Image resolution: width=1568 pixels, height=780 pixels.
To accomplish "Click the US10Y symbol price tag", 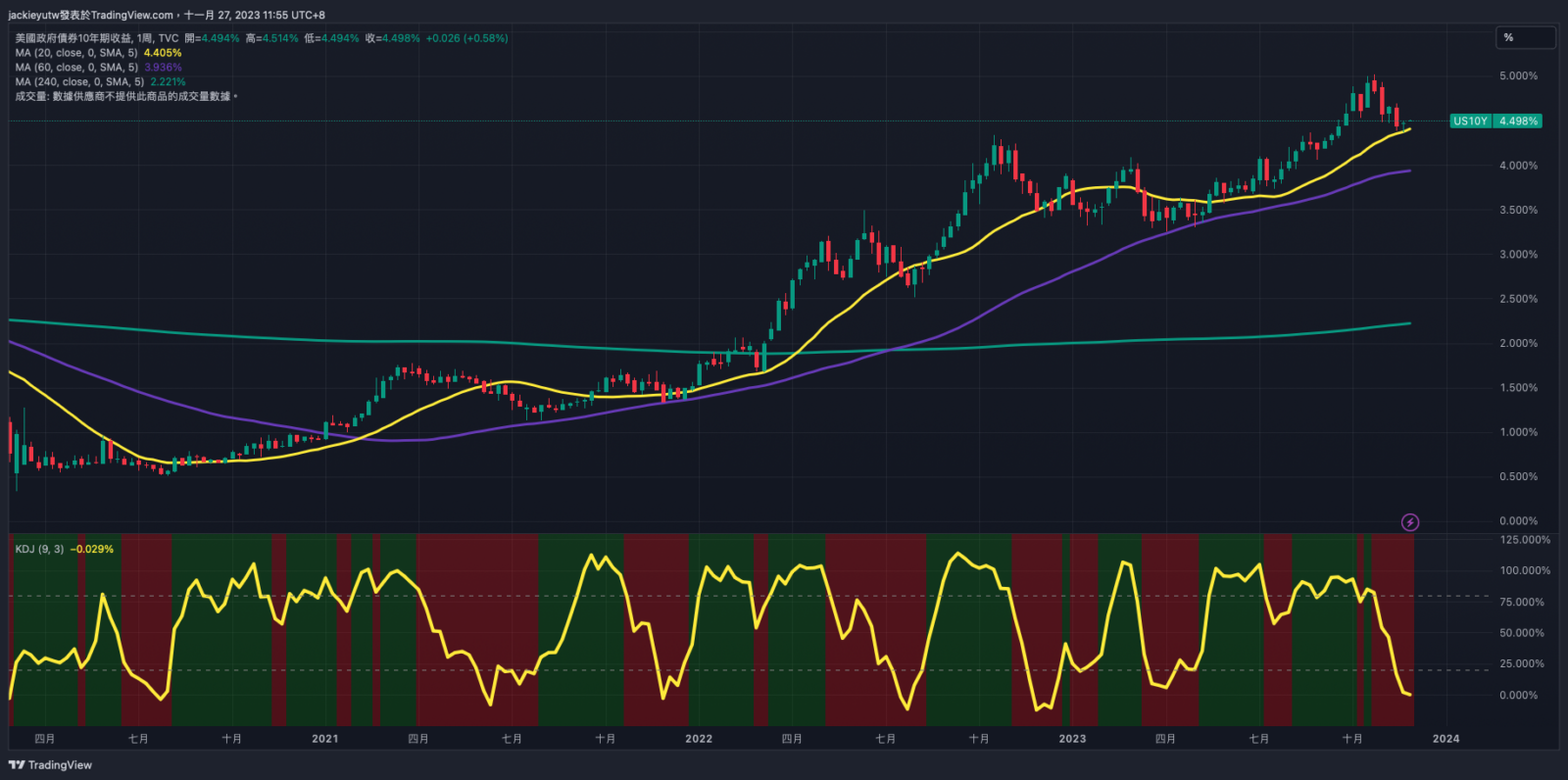I will [1470, 122].
